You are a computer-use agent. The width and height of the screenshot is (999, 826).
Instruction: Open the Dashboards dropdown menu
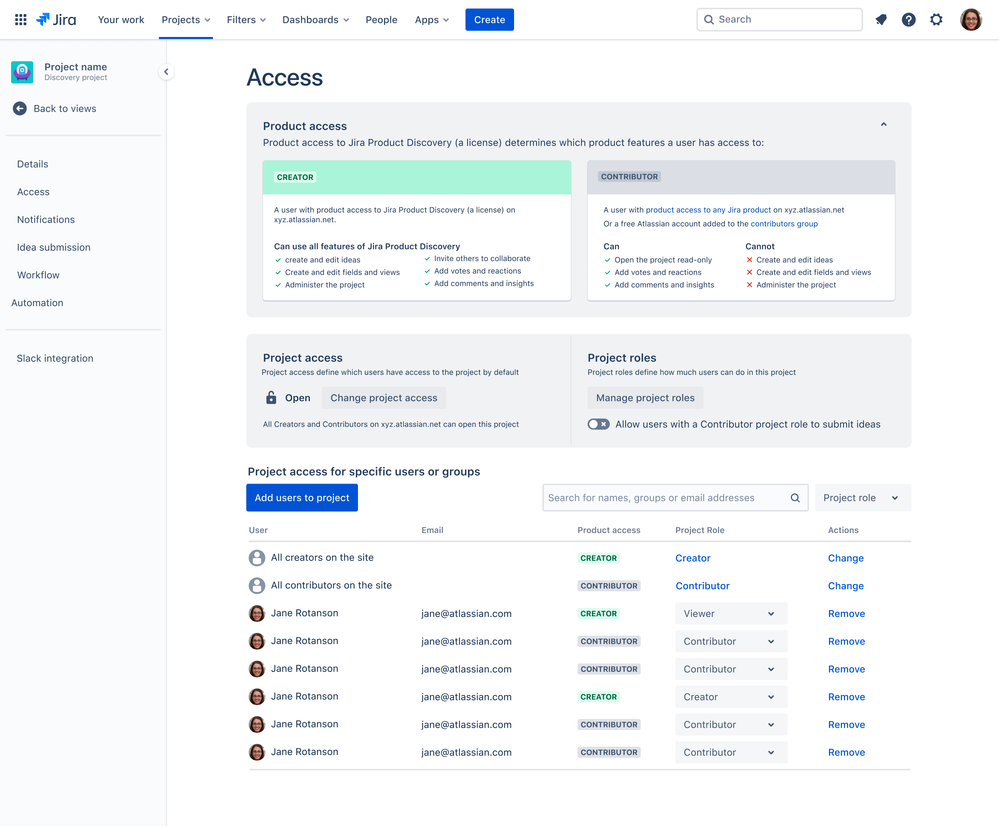pyautogui.click(x=315, y=20)
